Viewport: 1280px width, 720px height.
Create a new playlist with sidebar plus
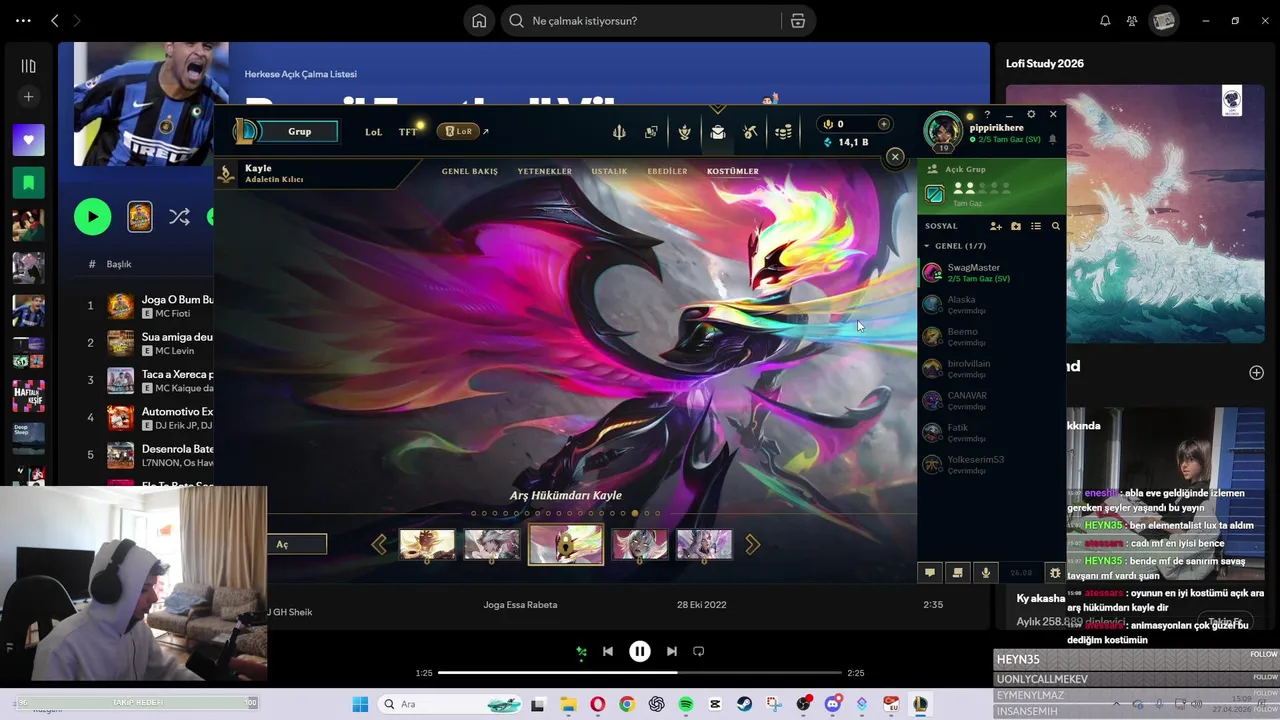pos(28,97)
